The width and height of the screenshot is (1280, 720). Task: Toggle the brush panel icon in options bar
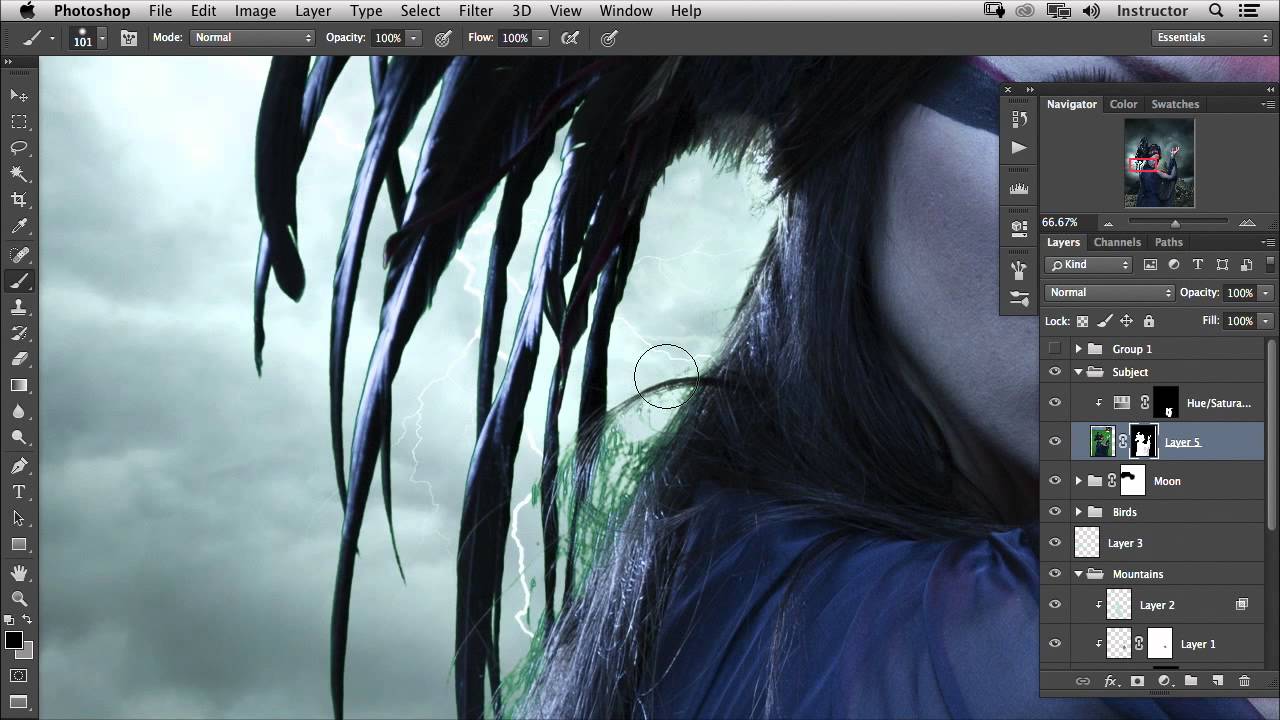click(129, 38)
